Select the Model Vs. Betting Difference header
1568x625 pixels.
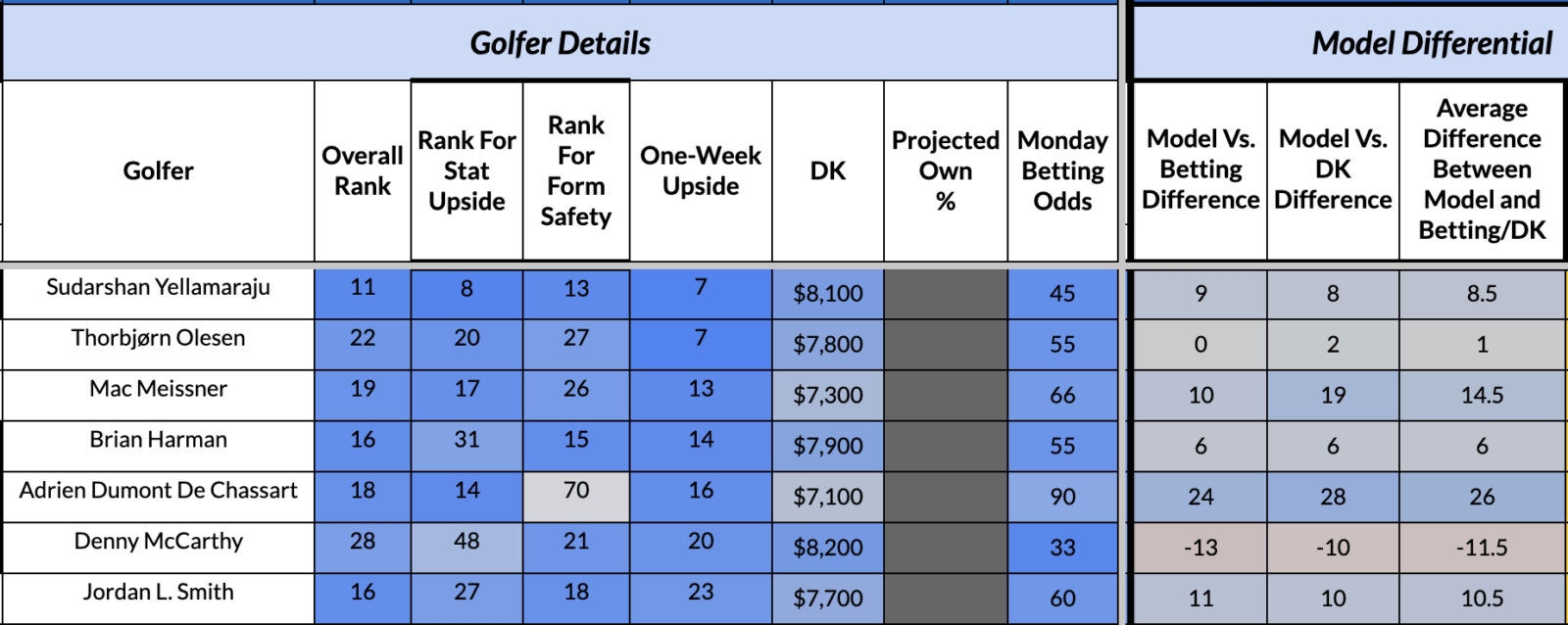point(1200,169)
